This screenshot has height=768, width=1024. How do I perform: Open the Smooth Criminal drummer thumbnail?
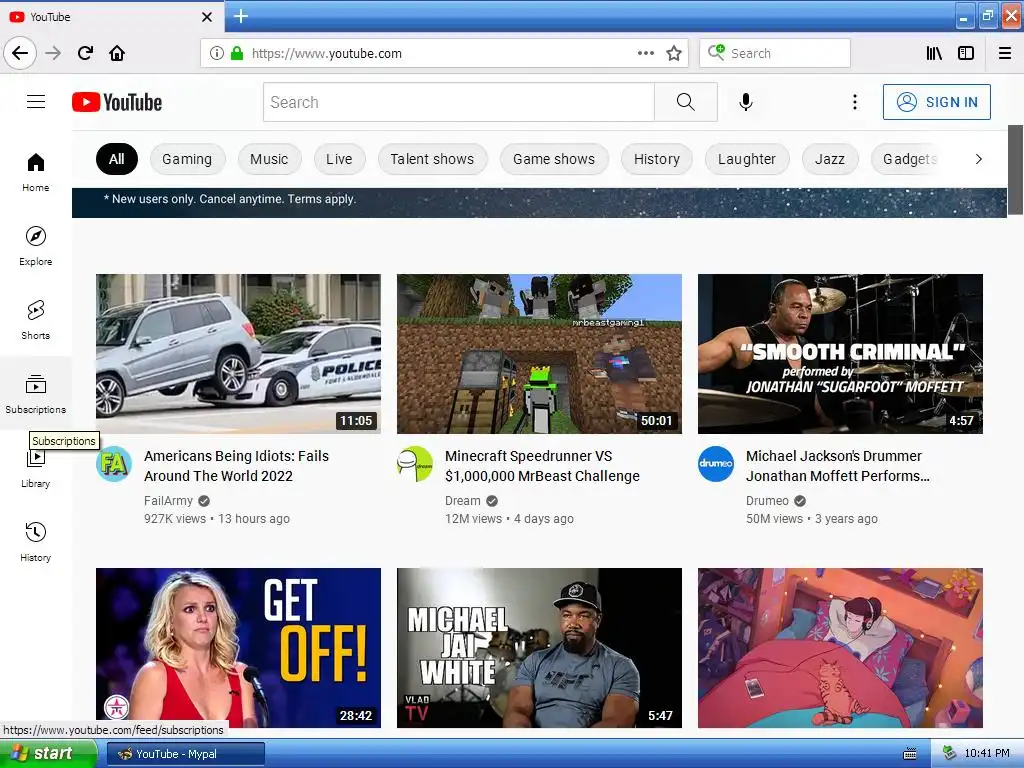point(840,353)
